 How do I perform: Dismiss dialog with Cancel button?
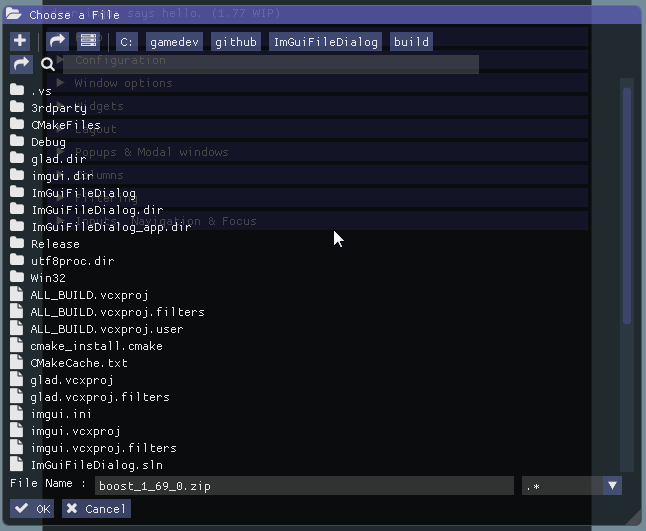[96, 509]
